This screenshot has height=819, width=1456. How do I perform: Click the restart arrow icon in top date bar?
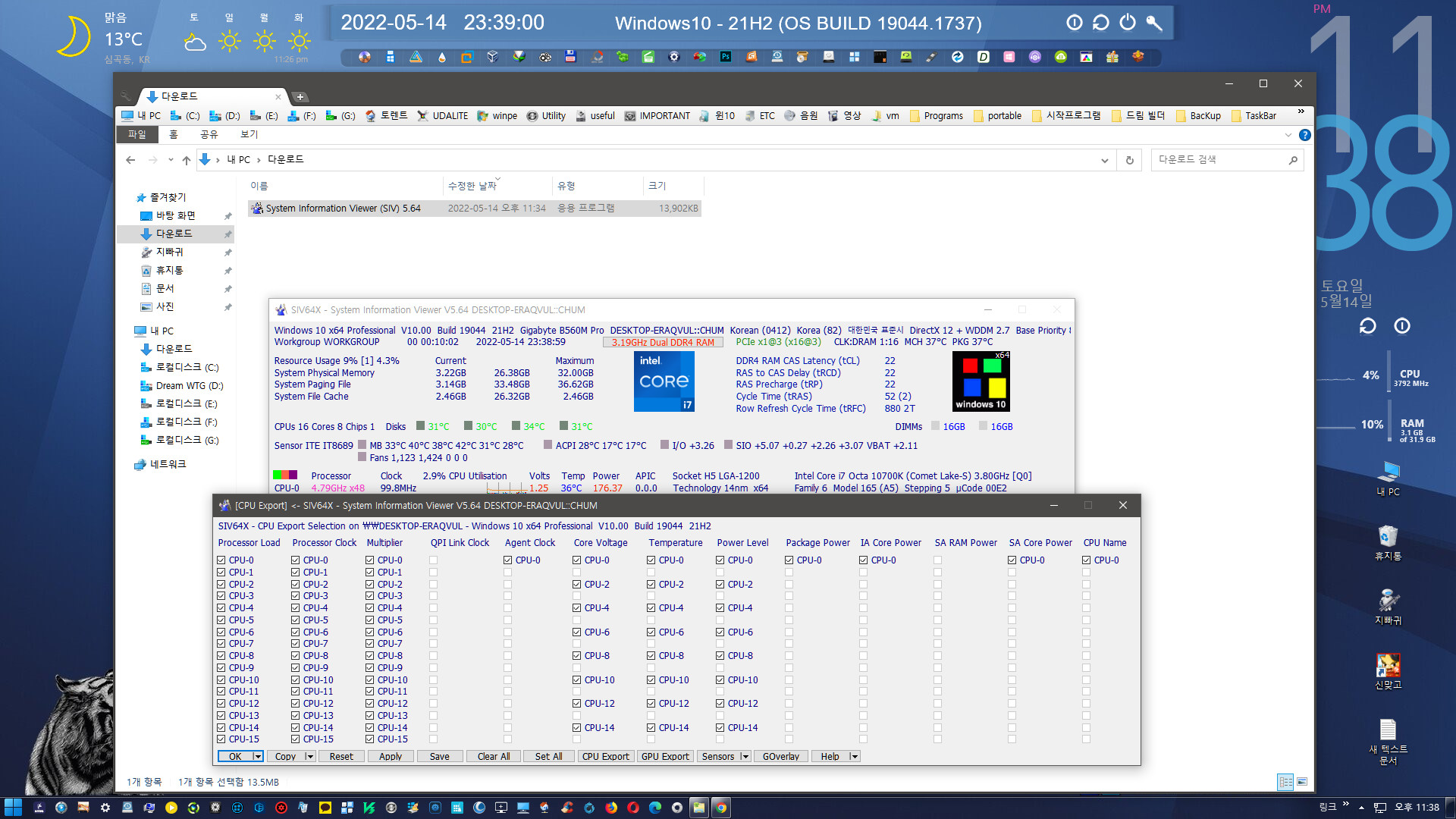point(1101,23)
